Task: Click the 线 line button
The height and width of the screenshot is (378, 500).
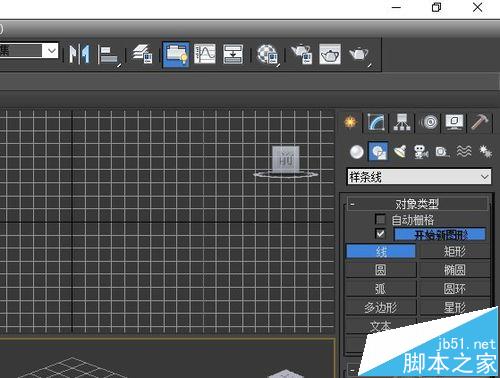Action: (381, 252)
